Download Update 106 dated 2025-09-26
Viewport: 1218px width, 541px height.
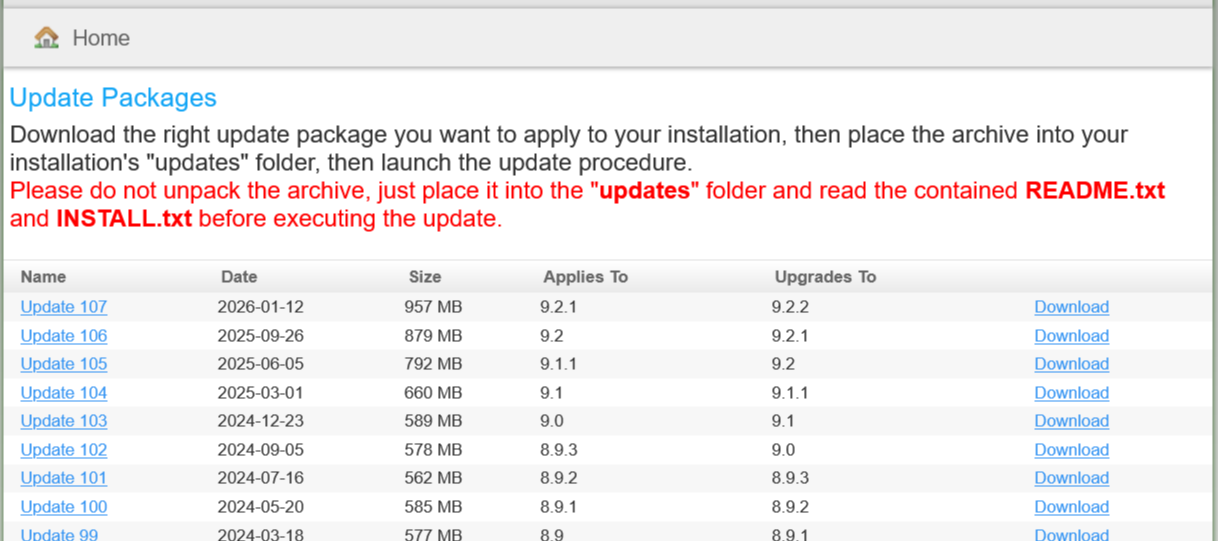coord(1071,336)
